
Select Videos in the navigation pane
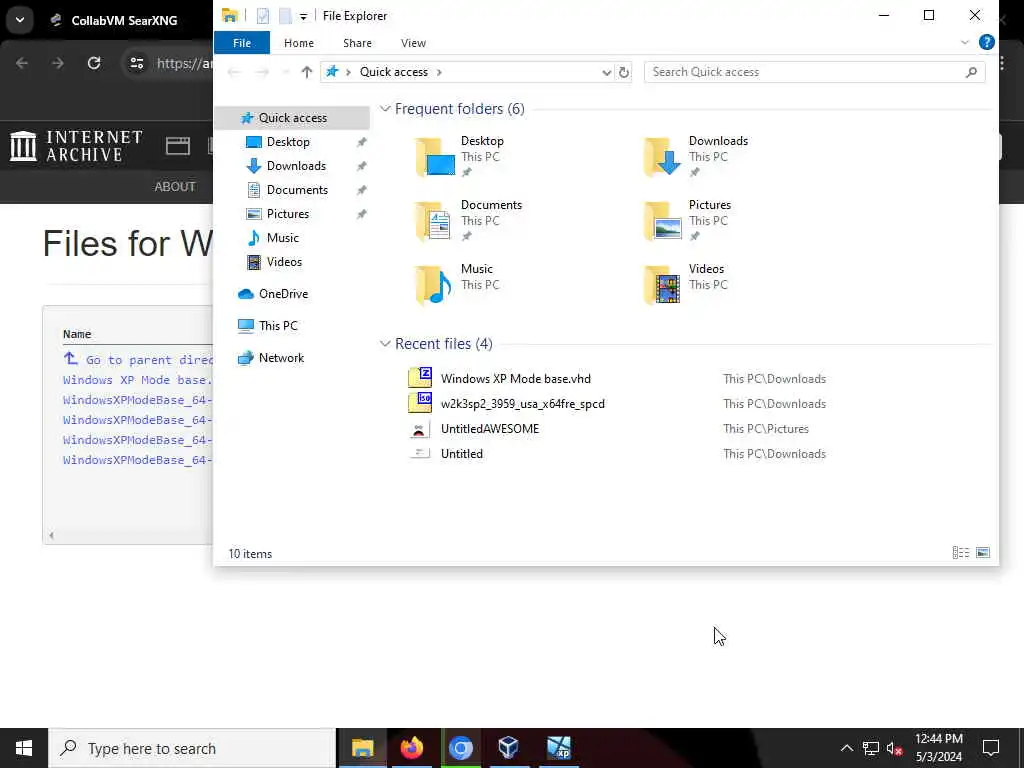pyautogui.click(x=284, y=262)
